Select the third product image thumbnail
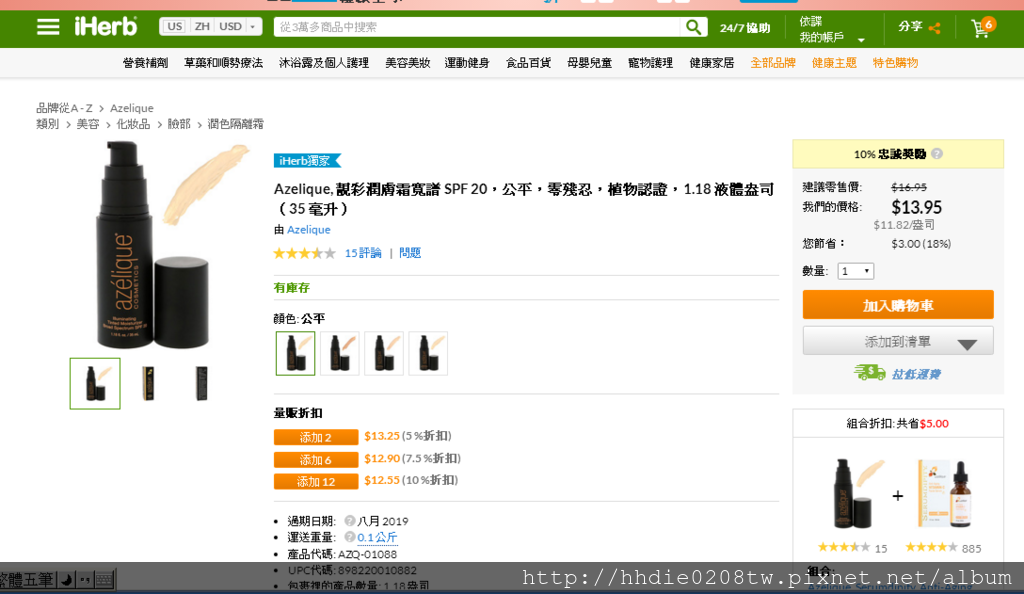The image size is (1024, 594). [x=202, y=383]
